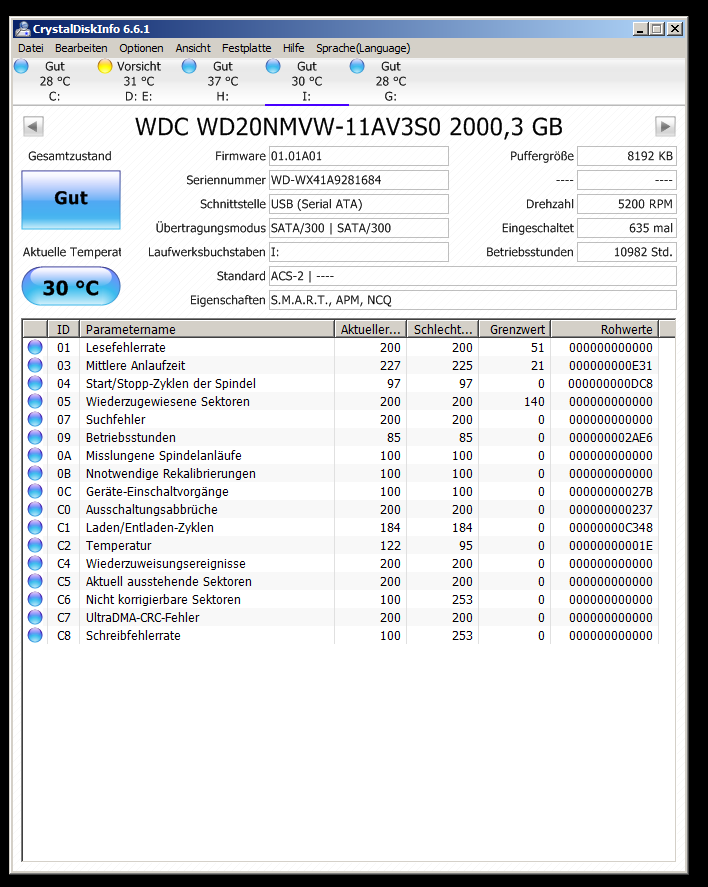
Task: Open the Hilfe menu
Action: pos(293,48)
